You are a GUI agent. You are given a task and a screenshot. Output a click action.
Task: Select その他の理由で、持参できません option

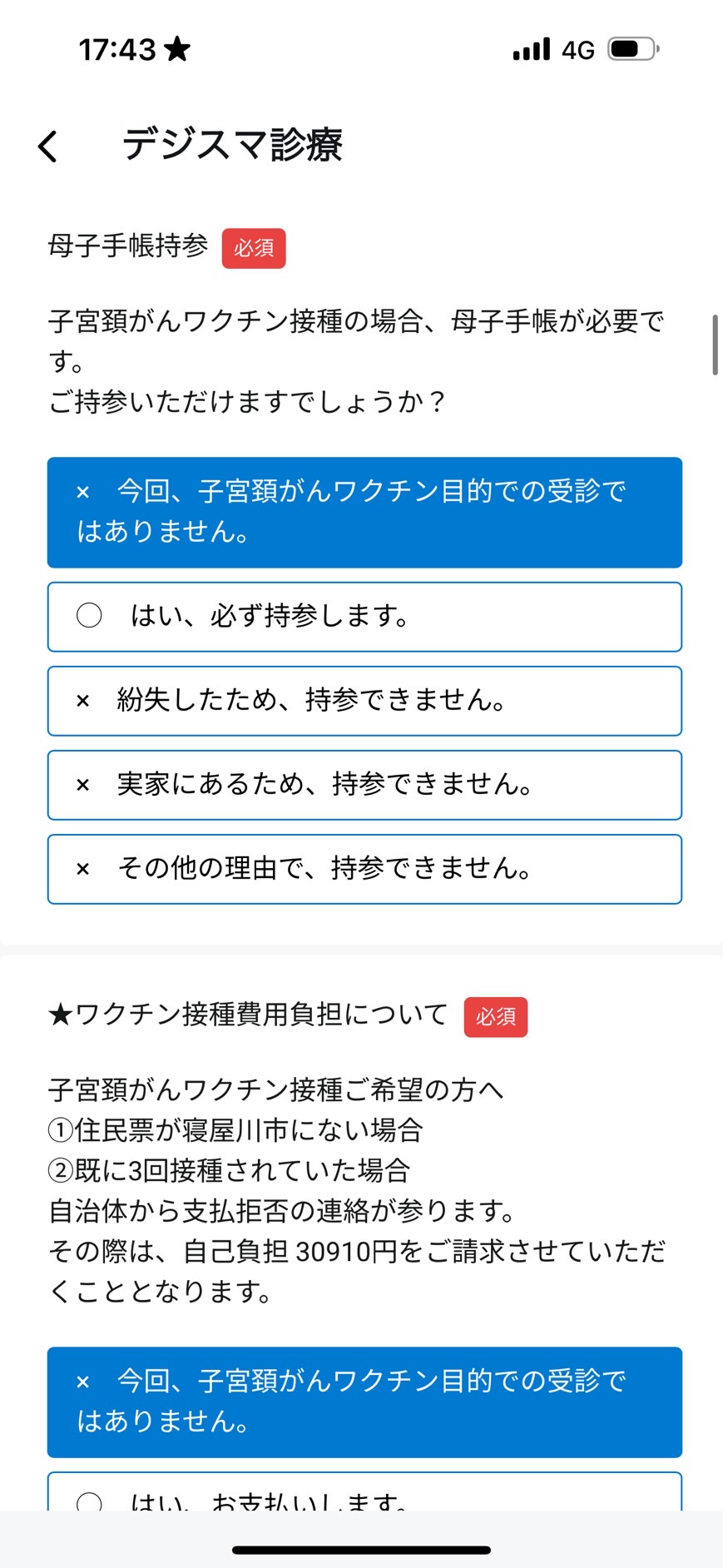(364, 869)
